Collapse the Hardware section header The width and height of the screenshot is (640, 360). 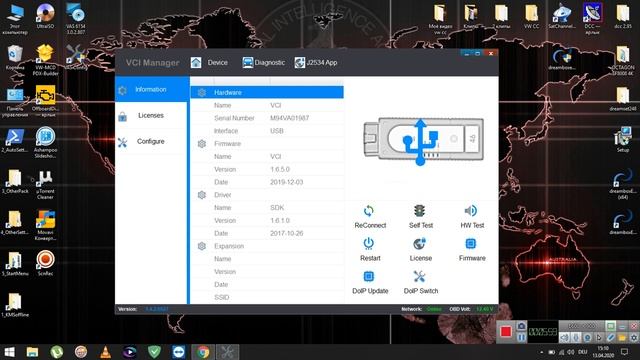click(267, 93)
